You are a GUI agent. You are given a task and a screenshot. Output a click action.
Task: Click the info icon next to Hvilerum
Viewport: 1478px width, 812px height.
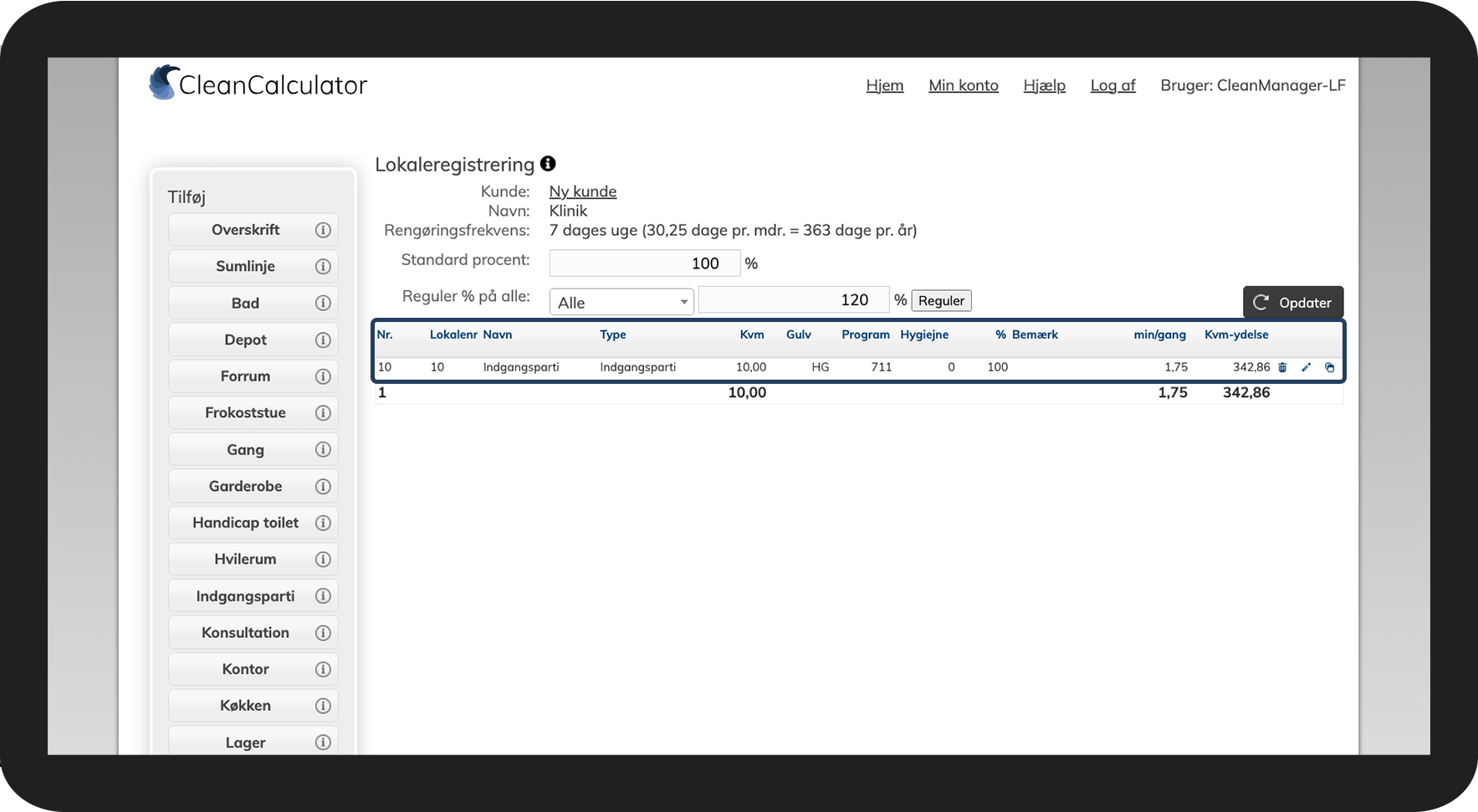323,559
